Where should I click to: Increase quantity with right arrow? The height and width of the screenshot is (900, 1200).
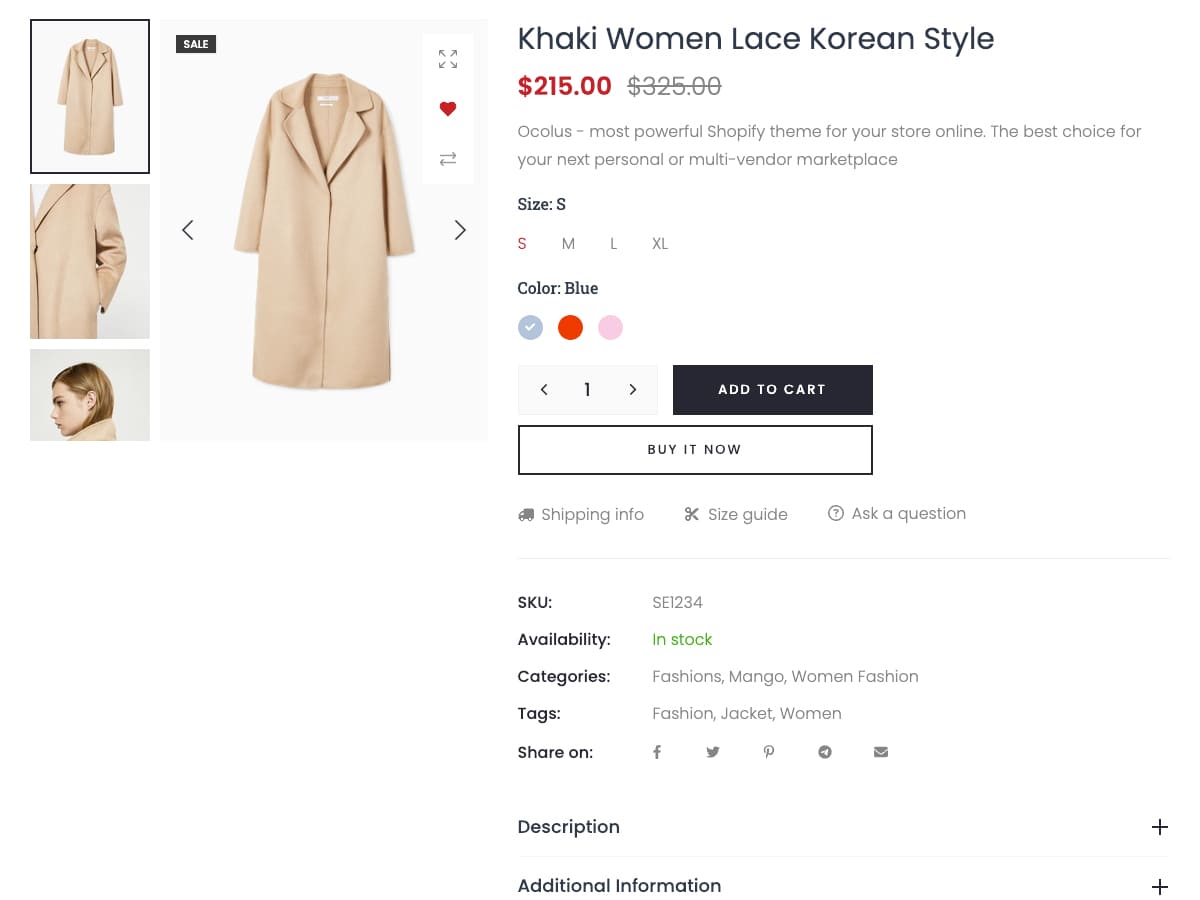pos(632,390)
